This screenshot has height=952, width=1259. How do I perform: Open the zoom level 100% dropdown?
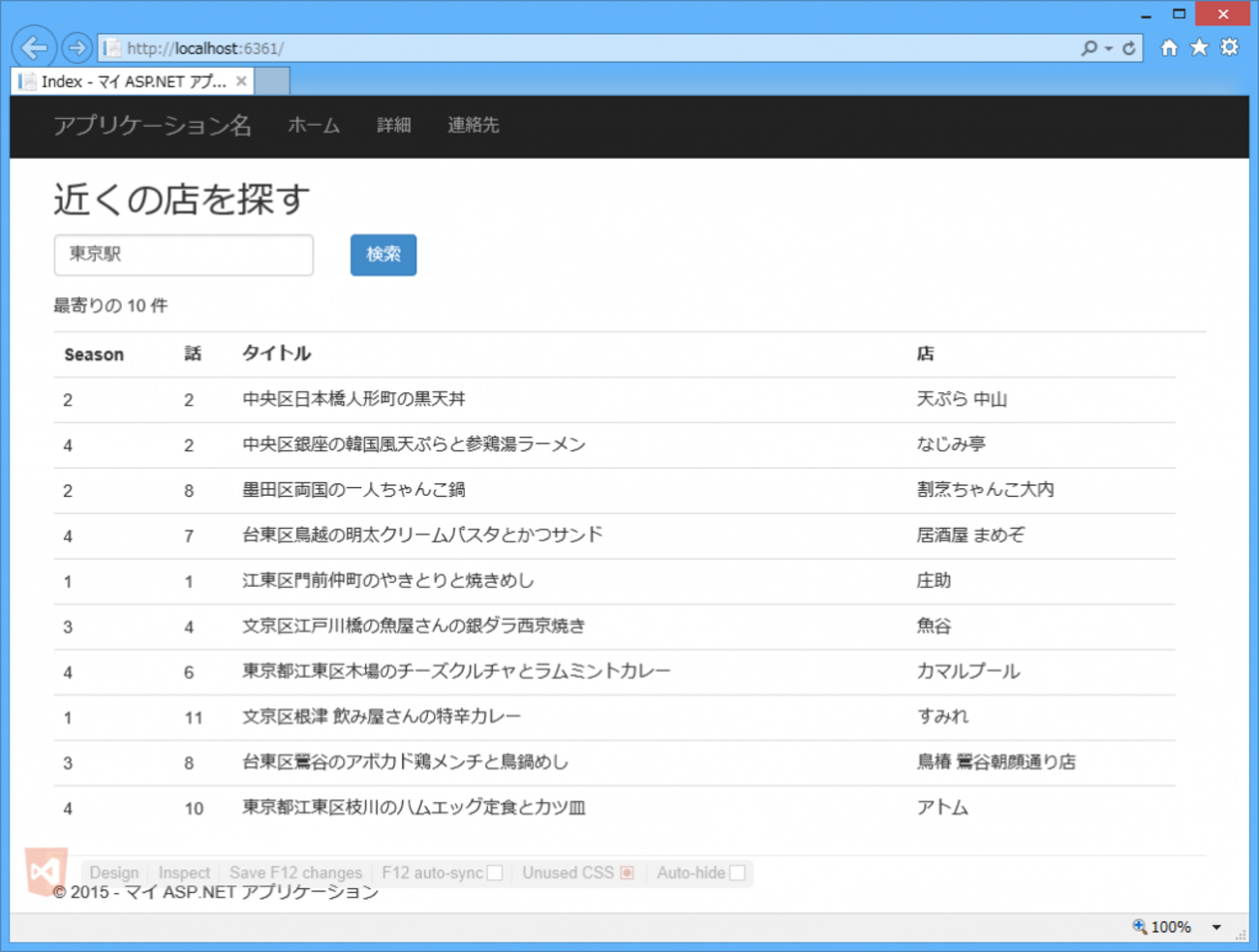(1216, 927)
